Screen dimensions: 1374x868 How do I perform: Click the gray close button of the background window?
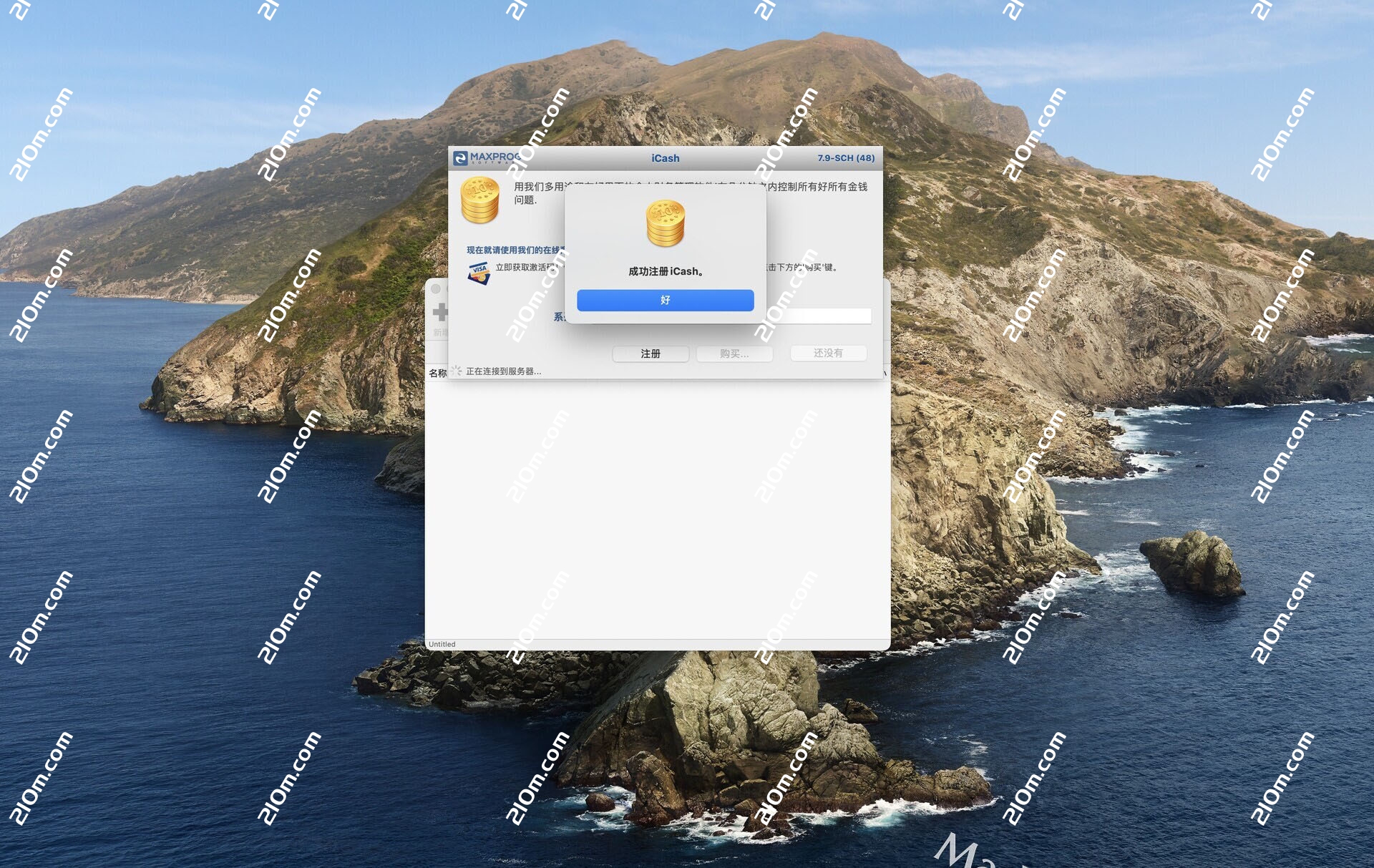435,289
